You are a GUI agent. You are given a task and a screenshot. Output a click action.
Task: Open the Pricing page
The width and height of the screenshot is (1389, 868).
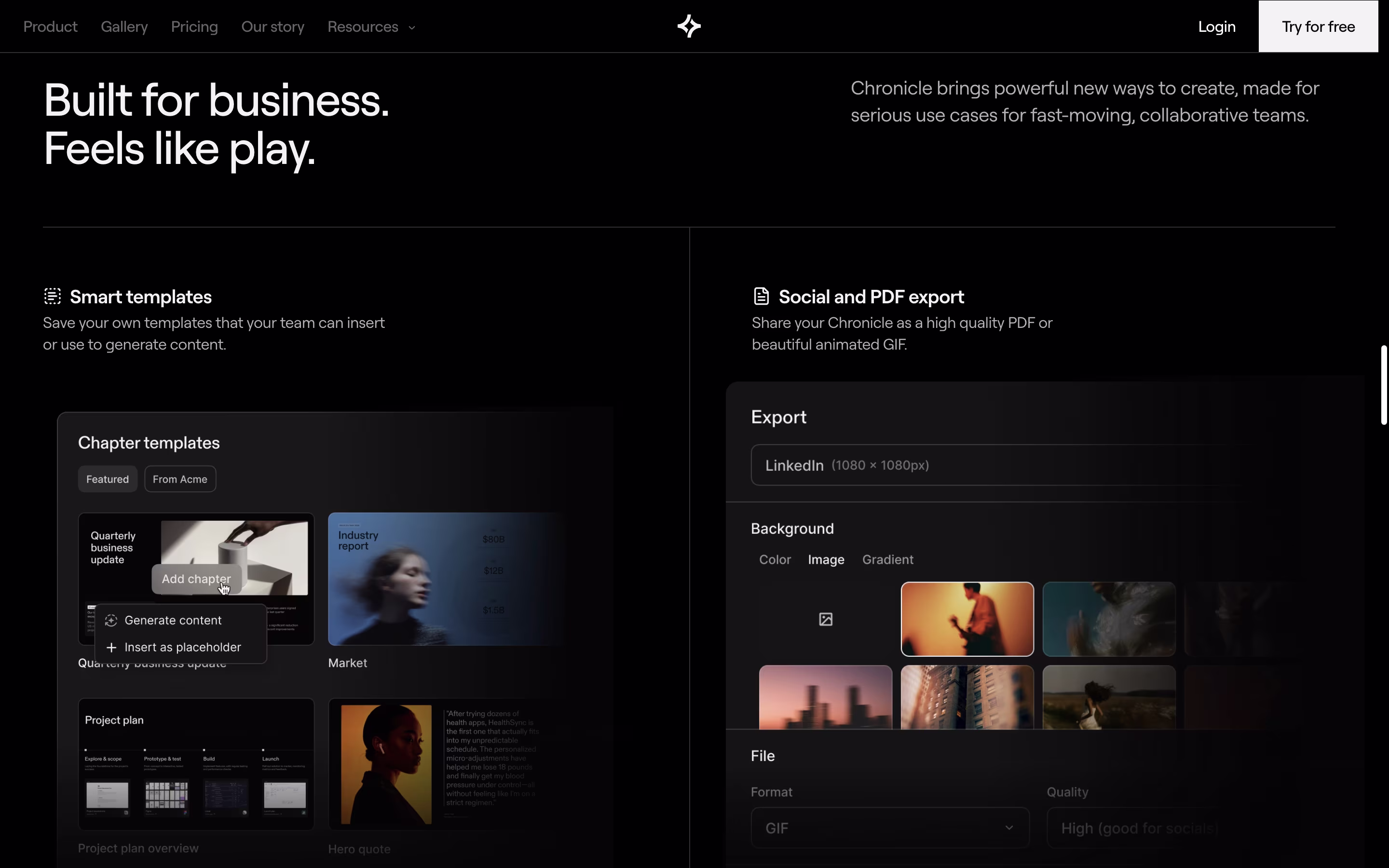[x=194, y=27]
